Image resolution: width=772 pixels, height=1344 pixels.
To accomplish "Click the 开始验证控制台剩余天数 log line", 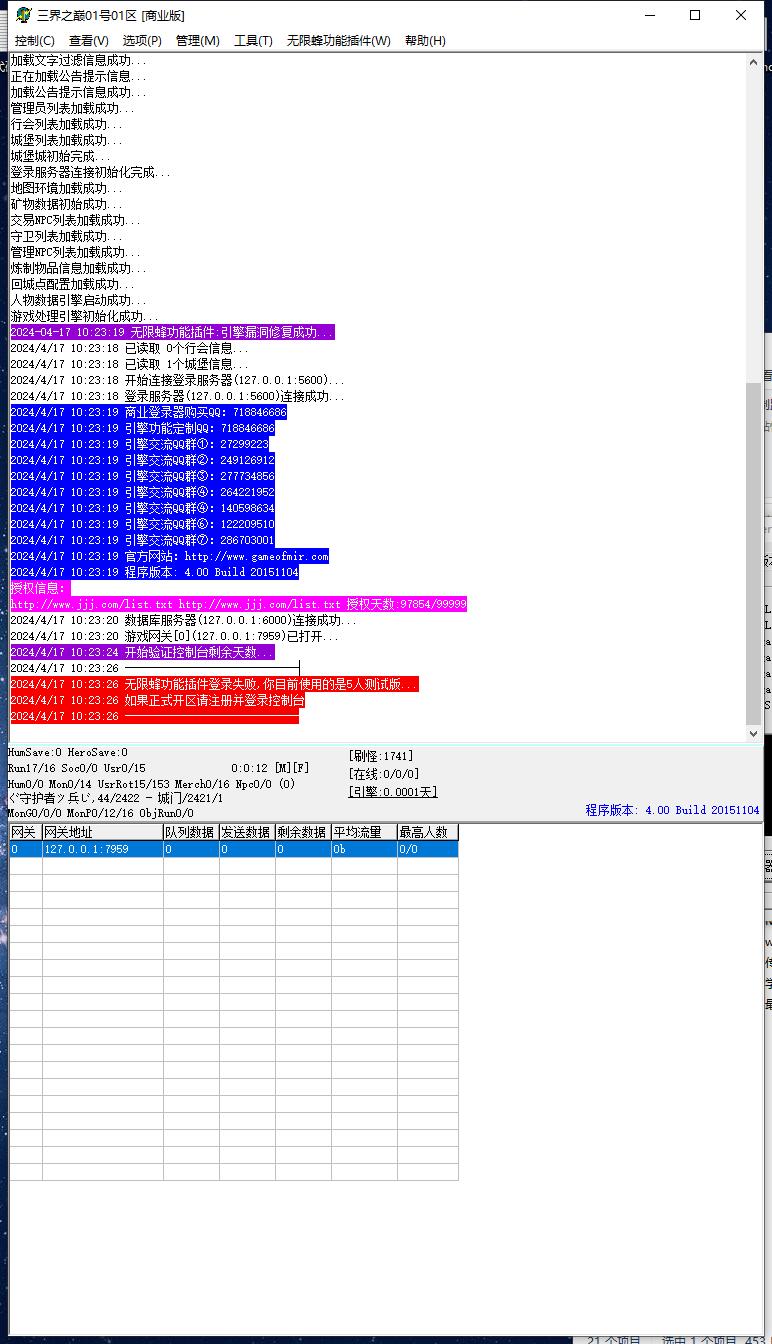I will pyautogui.click(x=142, y=652).
